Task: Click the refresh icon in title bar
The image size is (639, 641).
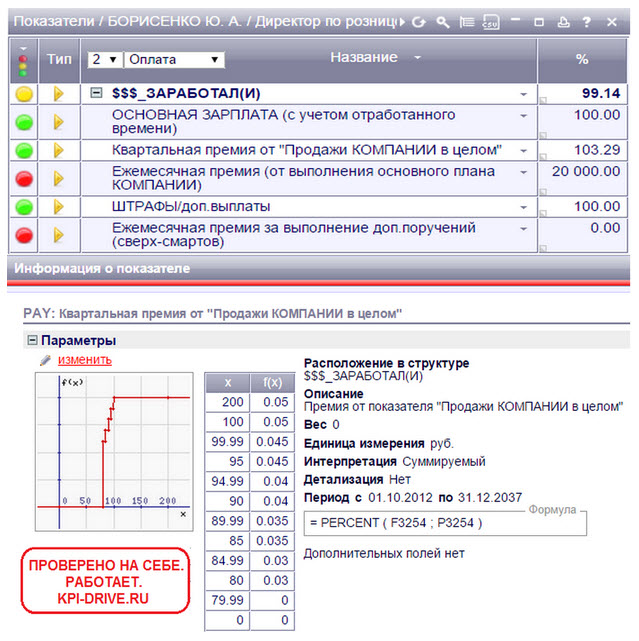Action: tap(419, 22)
